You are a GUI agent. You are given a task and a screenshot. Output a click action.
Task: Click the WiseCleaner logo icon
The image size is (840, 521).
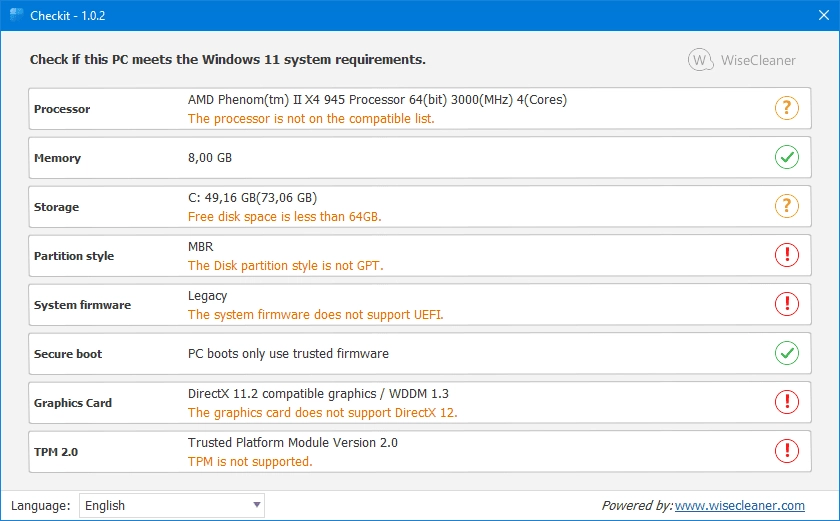[x=700, y=60]
